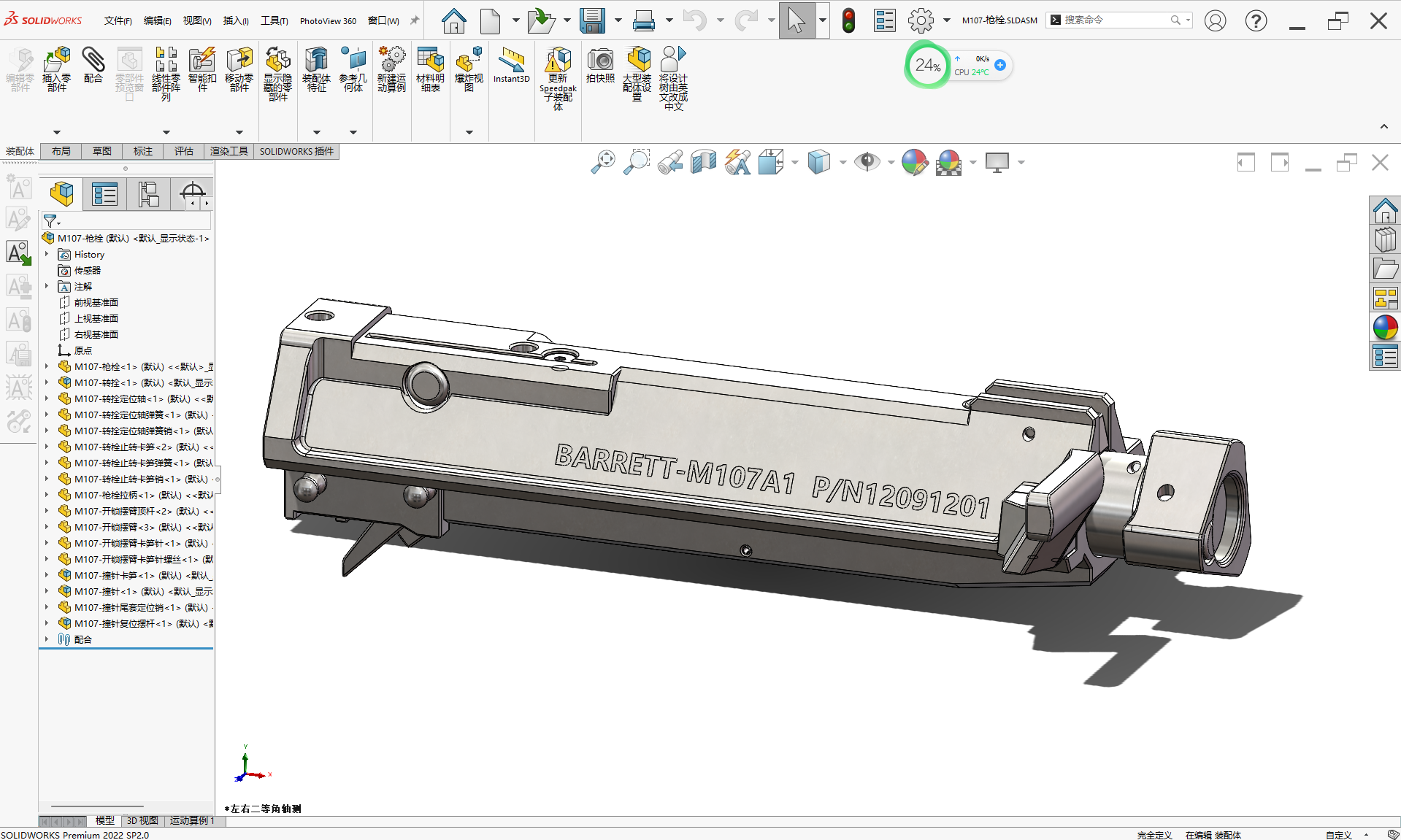Open the Save button dropdown arrow
Screen dimensions: 1401x840
coord(618,20)
